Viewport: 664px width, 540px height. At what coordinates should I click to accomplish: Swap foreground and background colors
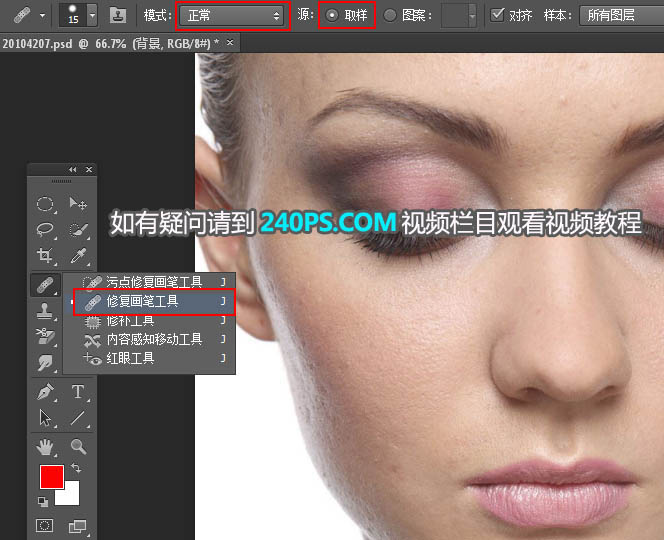[76, 468]
